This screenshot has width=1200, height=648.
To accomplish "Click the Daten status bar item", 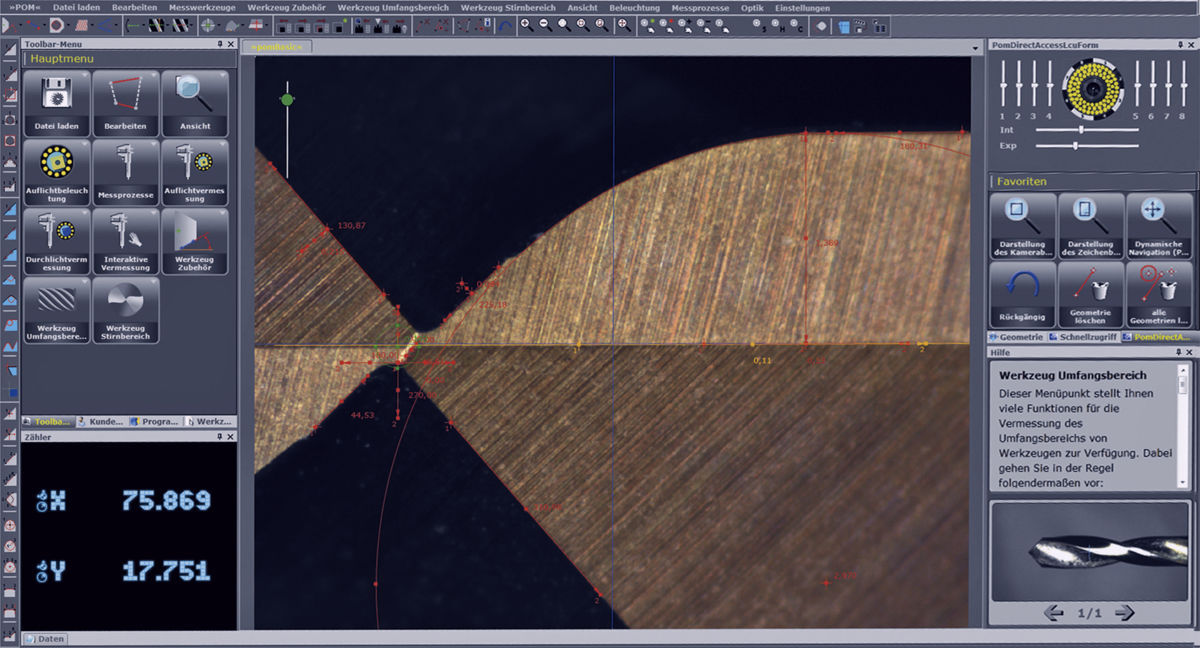I will tap(44, 638).
